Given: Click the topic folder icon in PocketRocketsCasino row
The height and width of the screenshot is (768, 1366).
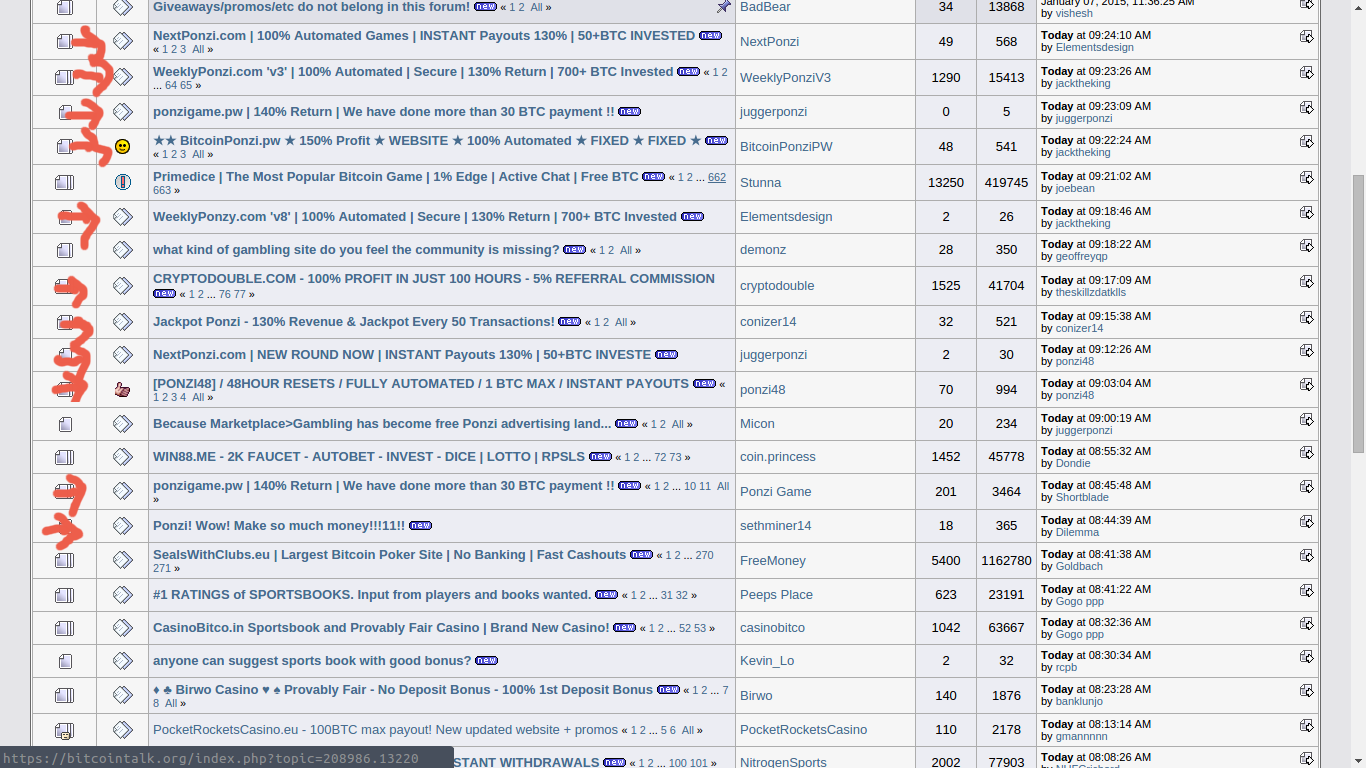Looking at the screenshot, I should (65, 730).
